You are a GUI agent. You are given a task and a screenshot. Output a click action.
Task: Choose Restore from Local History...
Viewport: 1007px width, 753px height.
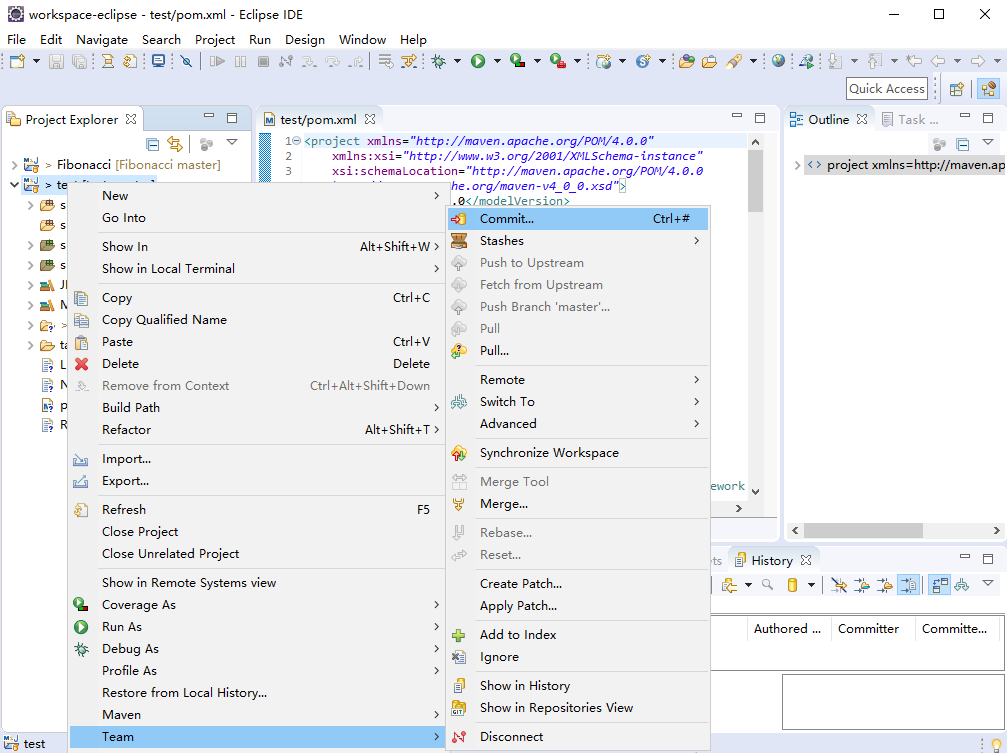256,693
